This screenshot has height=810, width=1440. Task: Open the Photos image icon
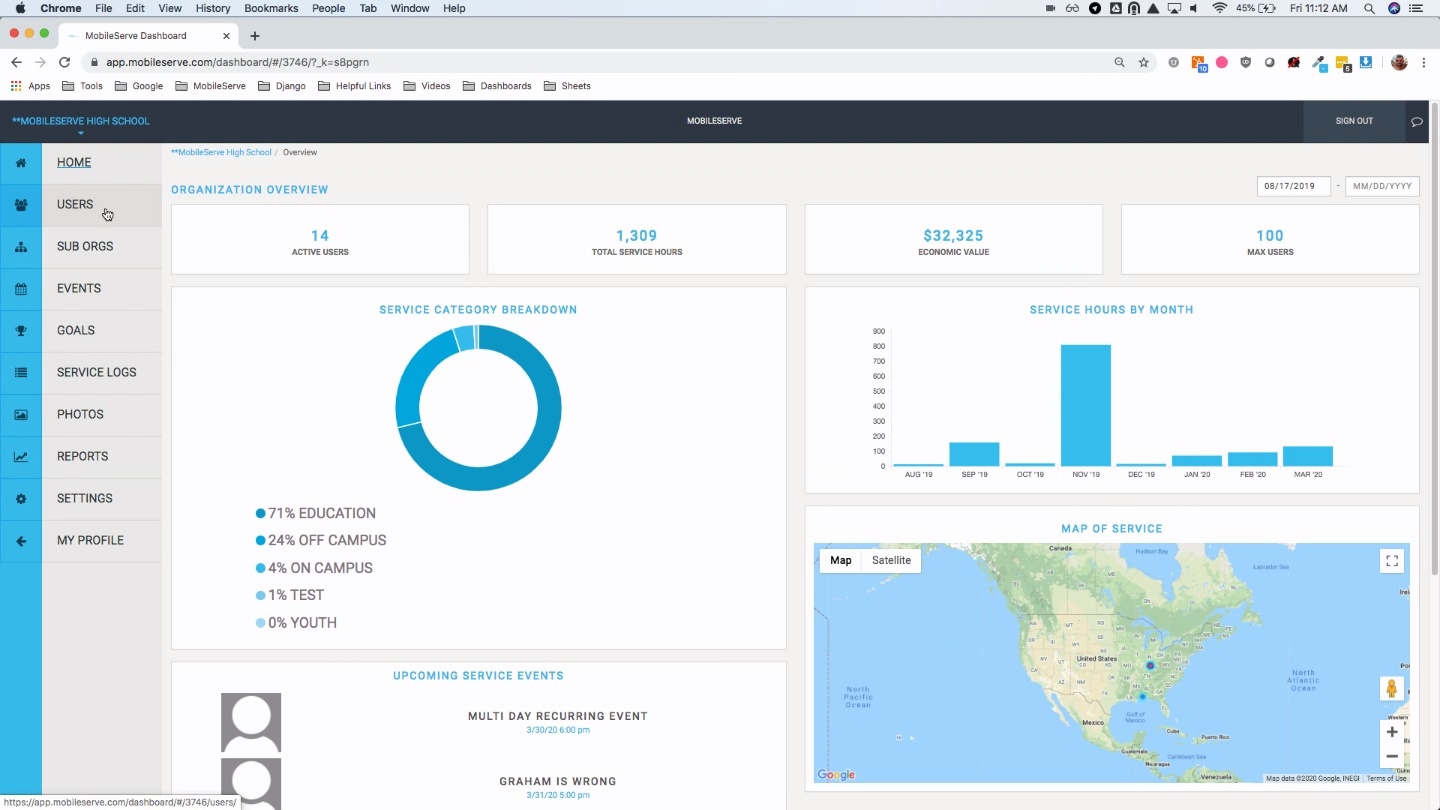pos(21,415)
